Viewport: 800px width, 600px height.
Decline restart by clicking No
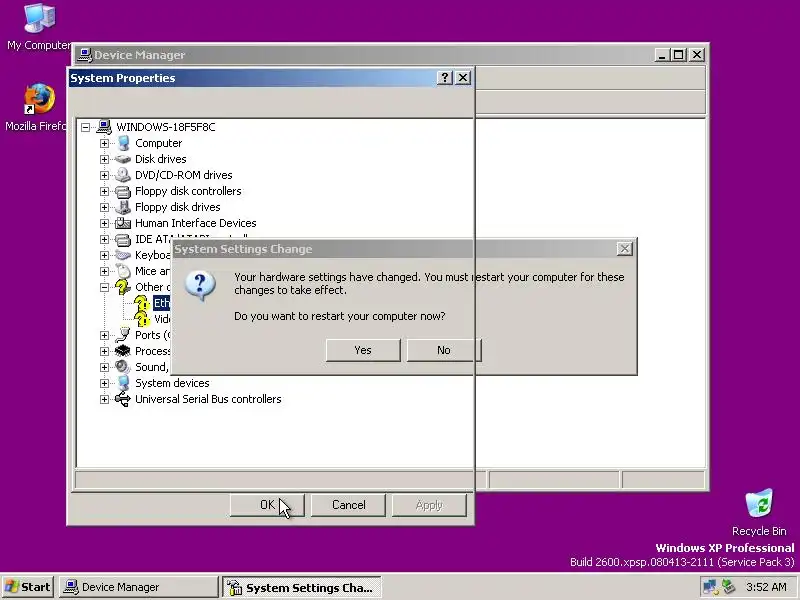[x=443, y=350]
